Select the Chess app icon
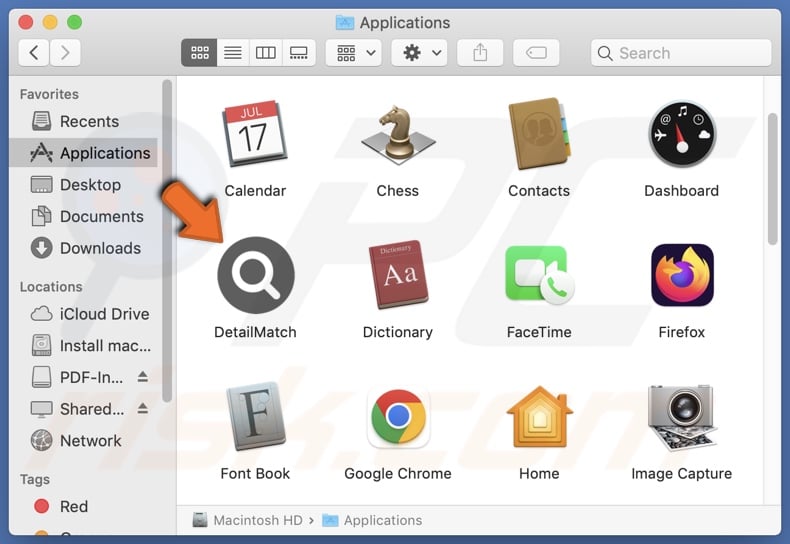Image resolution: width=790 pixels, height=544 pixels. tap(398, 133)
